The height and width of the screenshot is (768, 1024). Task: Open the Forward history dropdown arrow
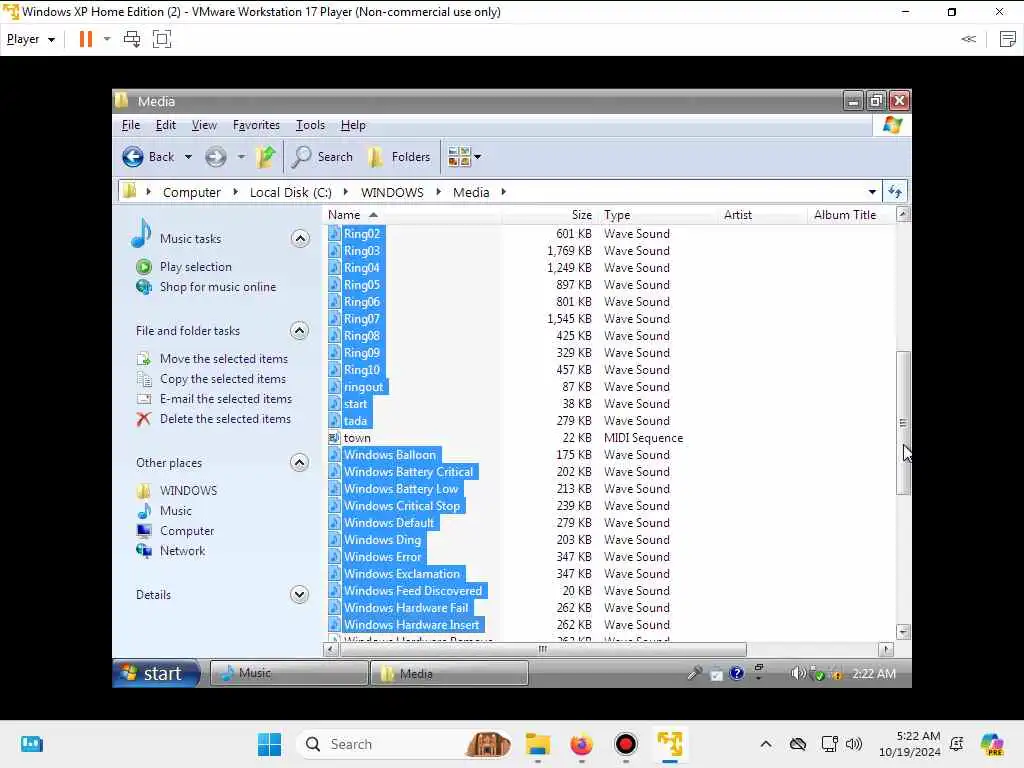point(241,157)
